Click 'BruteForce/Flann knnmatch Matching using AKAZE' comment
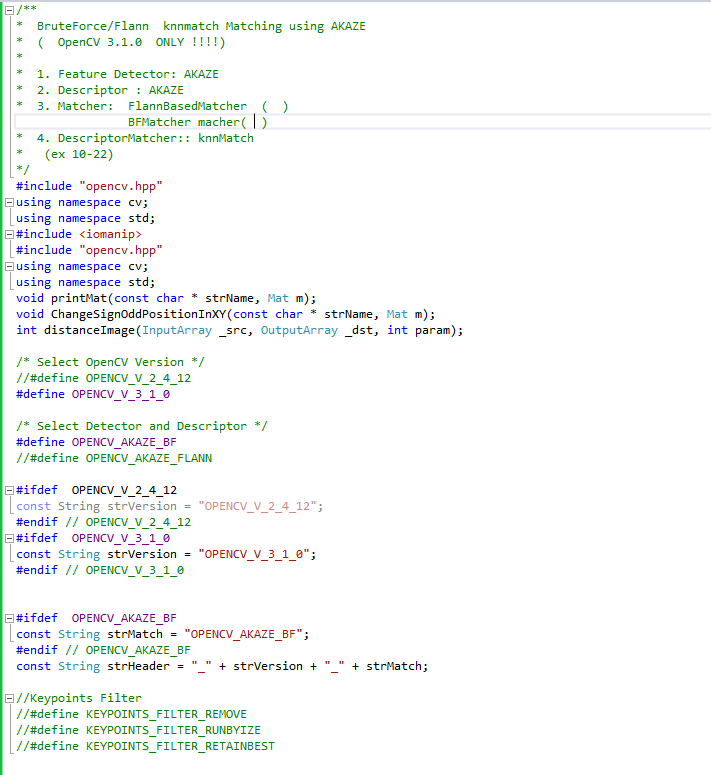The width and height of the screenshot is (711, 775). point(201,26)
